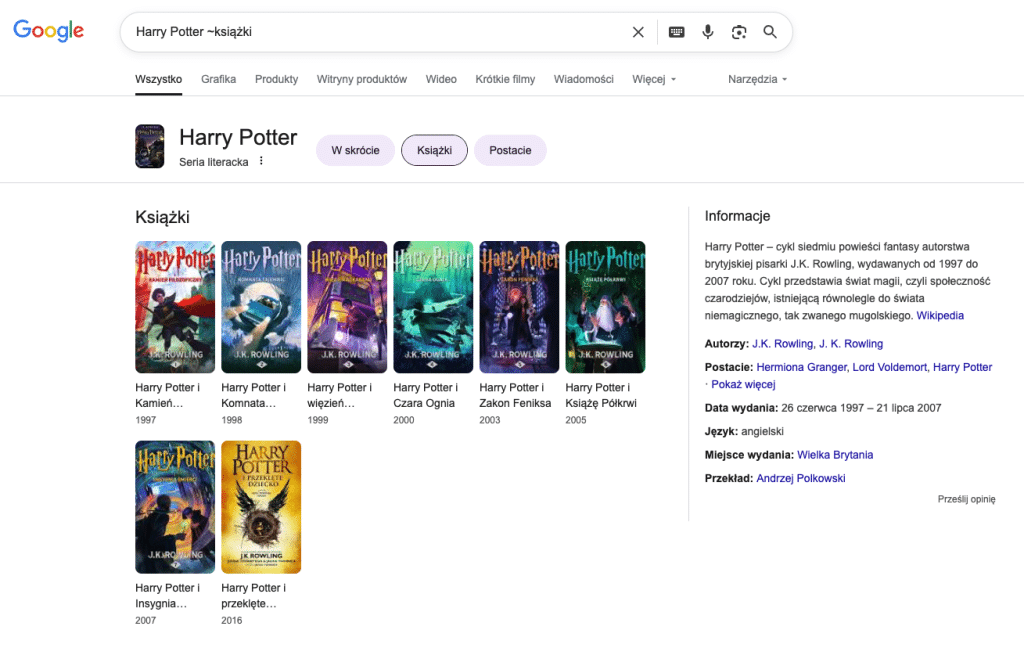This screenshot has height=648, width=1024.
Task: Open Czara Ognia book cover
Action: (x=433, y=307)
